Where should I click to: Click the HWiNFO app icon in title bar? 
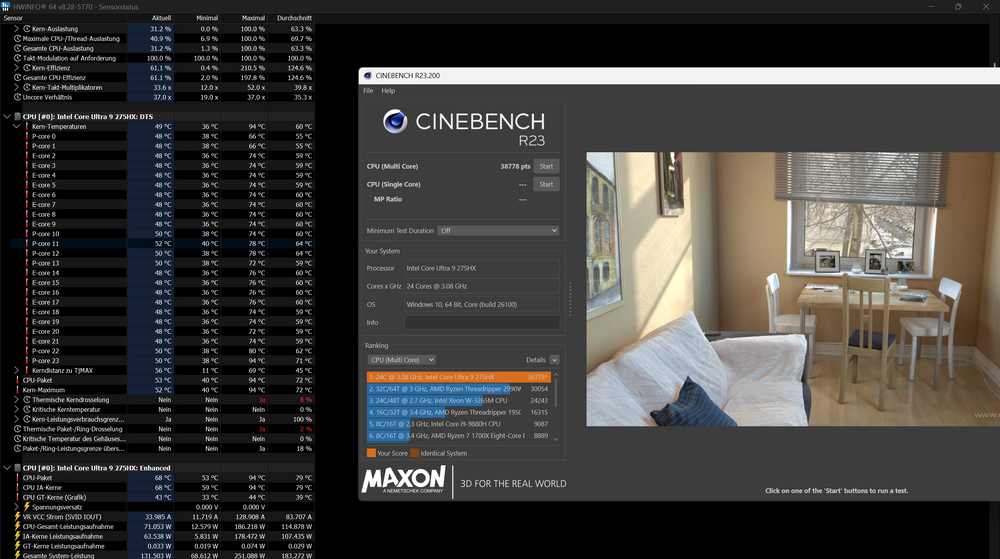(6, 6)
